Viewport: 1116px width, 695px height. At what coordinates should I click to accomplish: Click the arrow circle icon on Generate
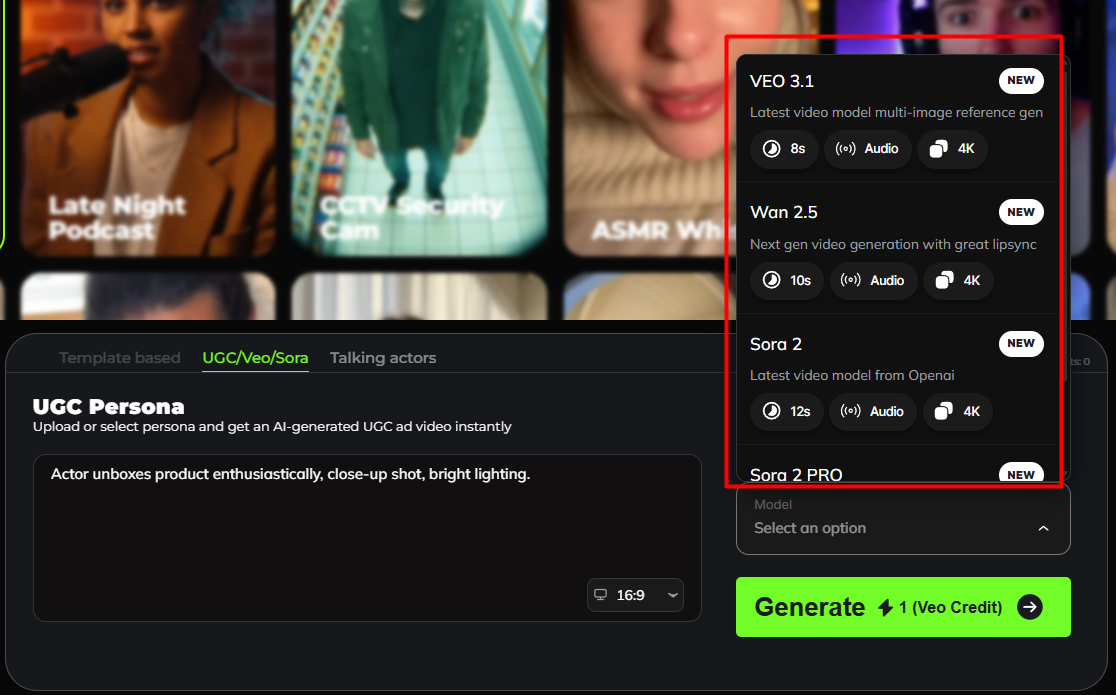[x=1030, y=607]
